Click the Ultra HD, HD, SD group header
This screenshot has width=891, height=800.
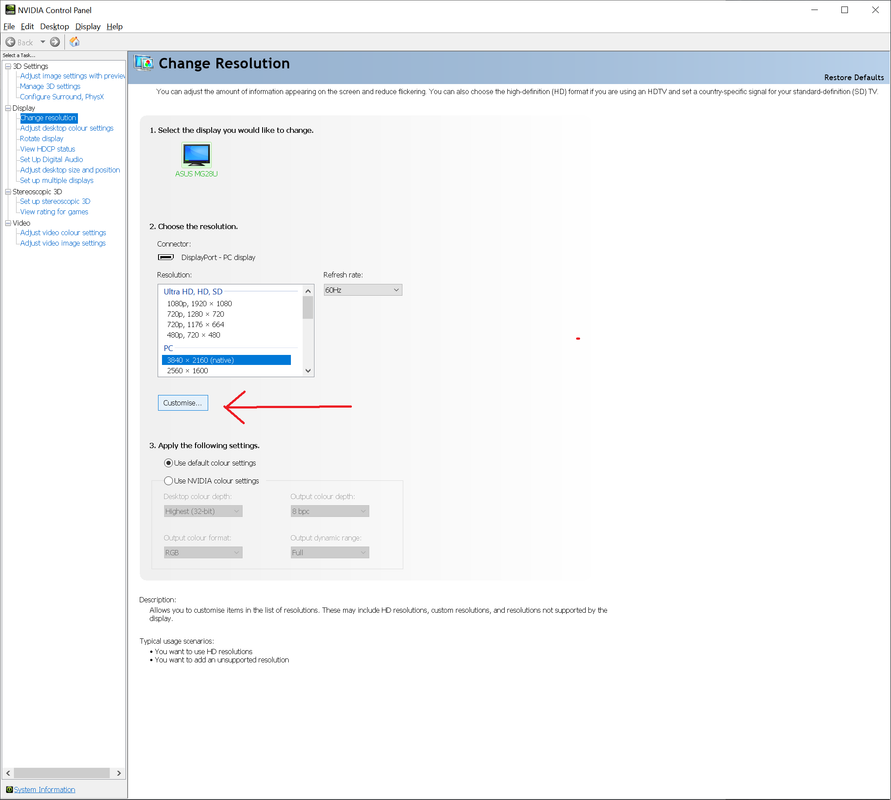tap(193, 291)
